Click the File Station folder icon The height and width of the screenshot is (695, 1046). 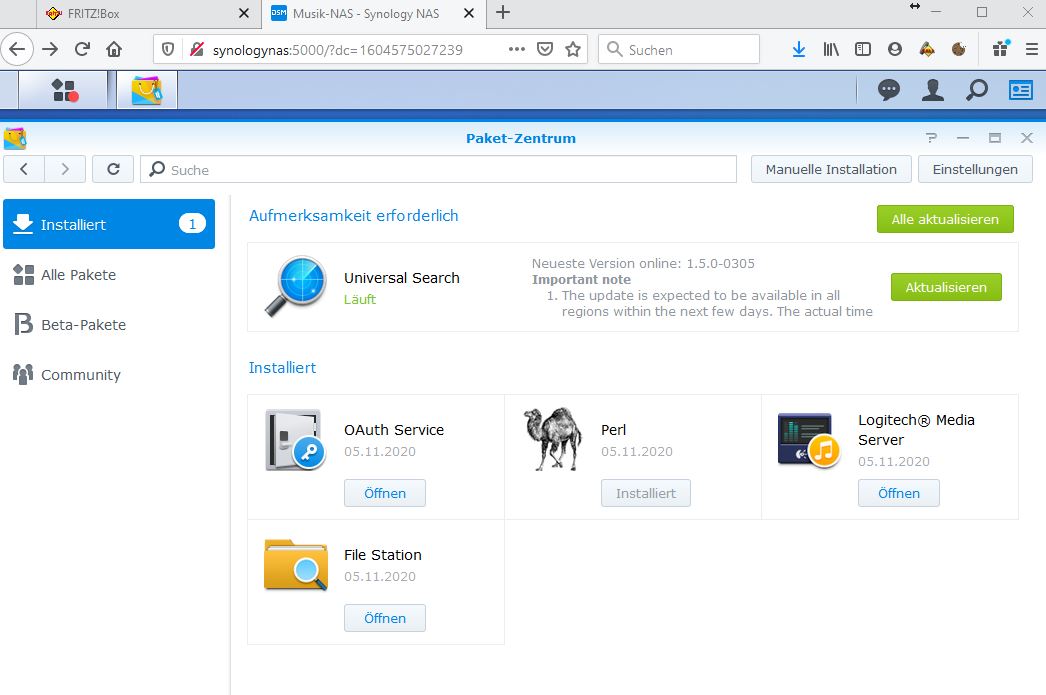[296, 565]
